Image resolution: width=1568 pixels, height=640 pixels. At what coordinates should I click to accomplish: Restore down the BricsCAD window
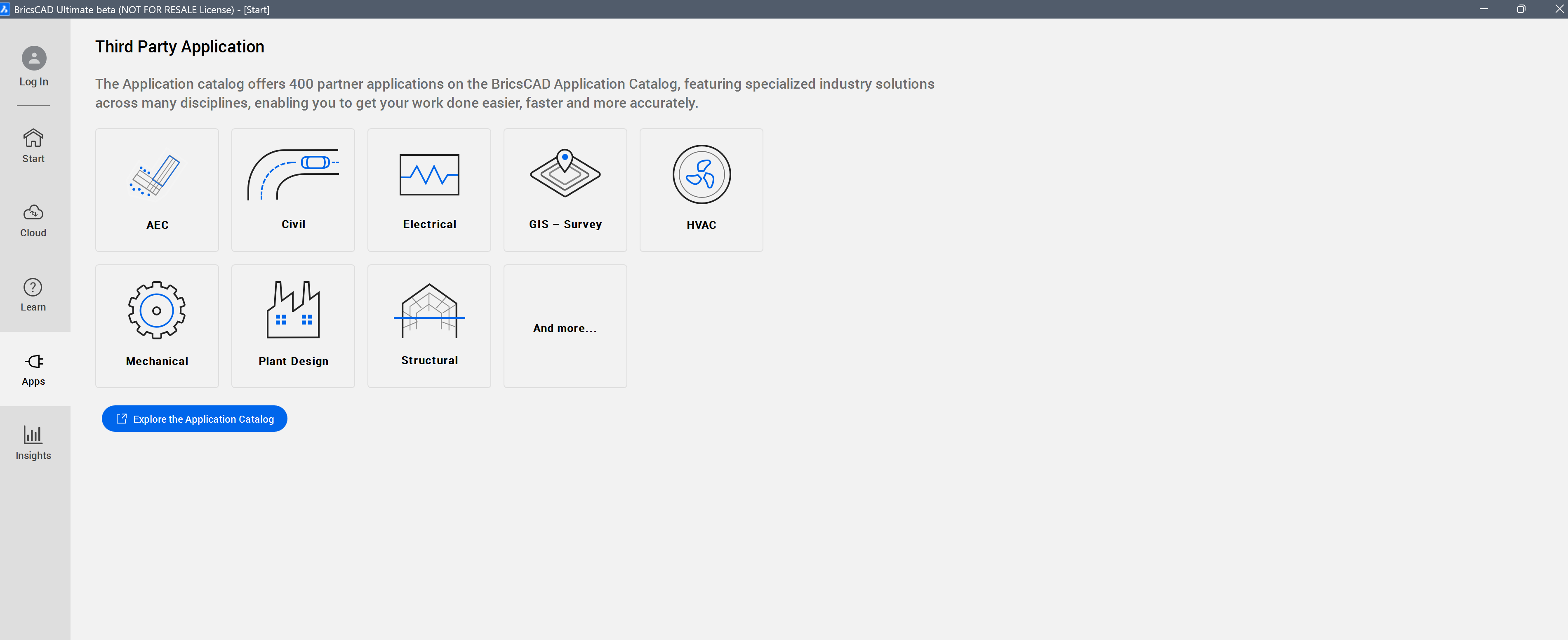coord(1521,9)
